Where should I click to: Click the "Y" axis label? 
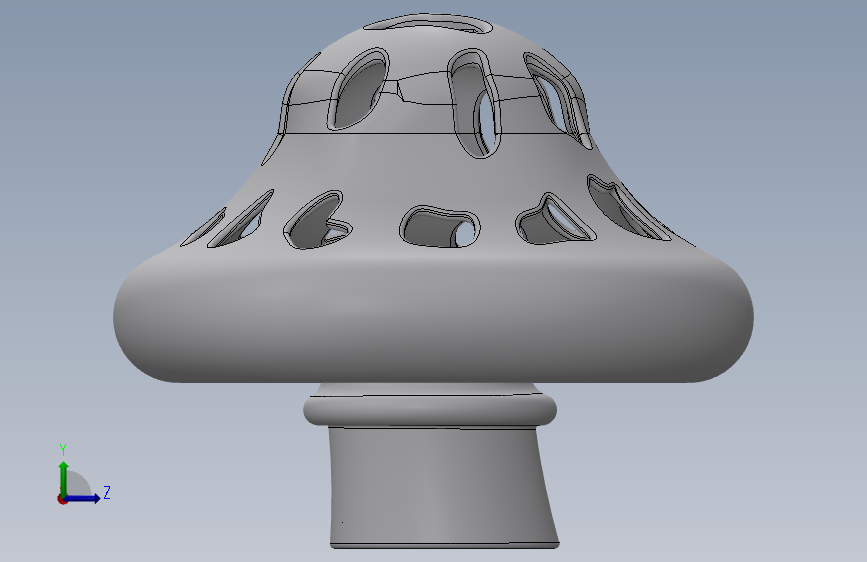(63, 449)
